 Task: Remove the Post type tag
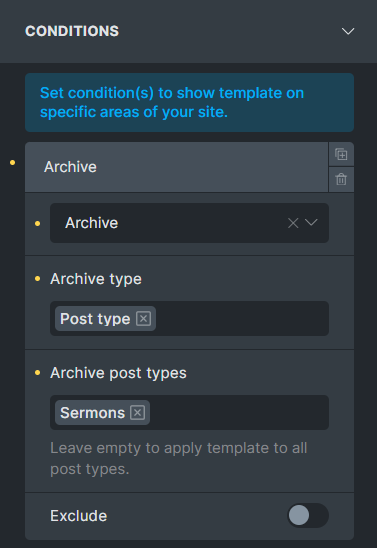click(143, 319)
